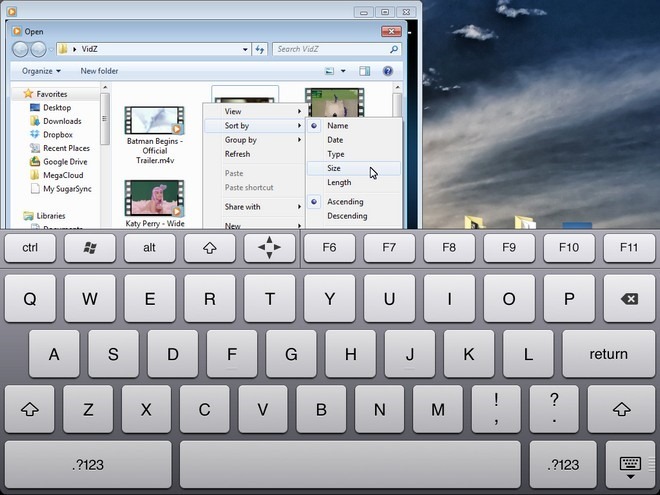Tap the right shift key beside the period
Screen dimensions: 660x495
tap(621, 409)
